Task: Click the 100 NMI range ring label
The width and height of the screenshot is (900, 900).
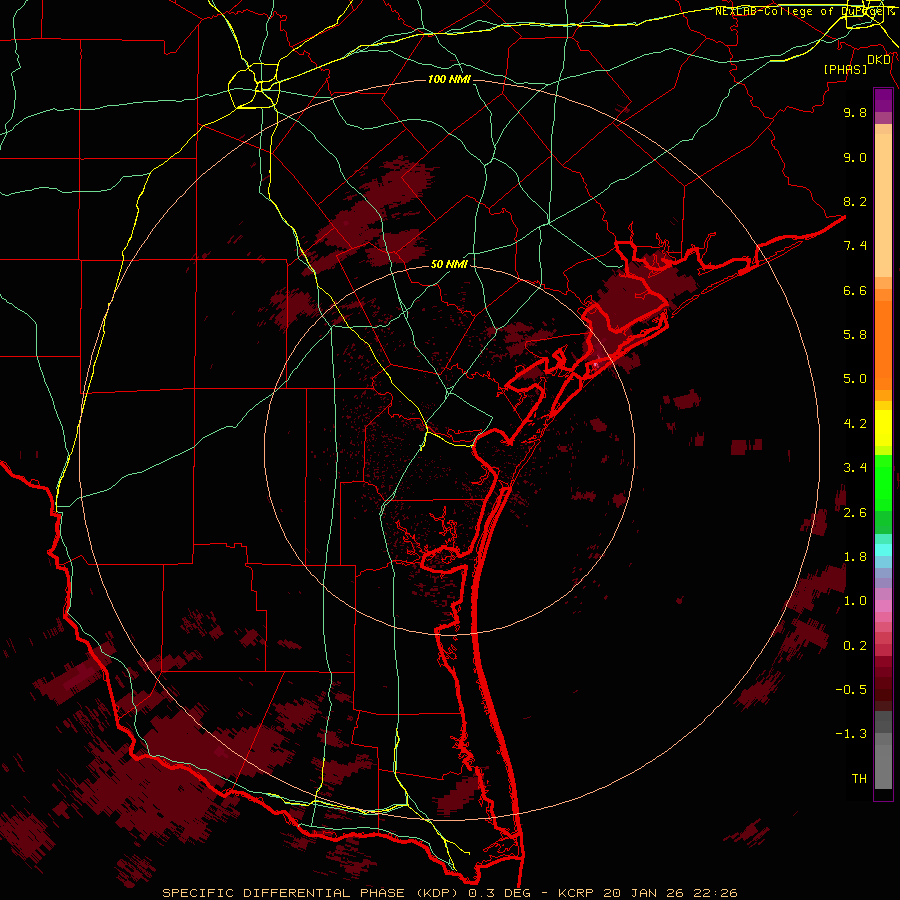Action: tap(449, 79)
